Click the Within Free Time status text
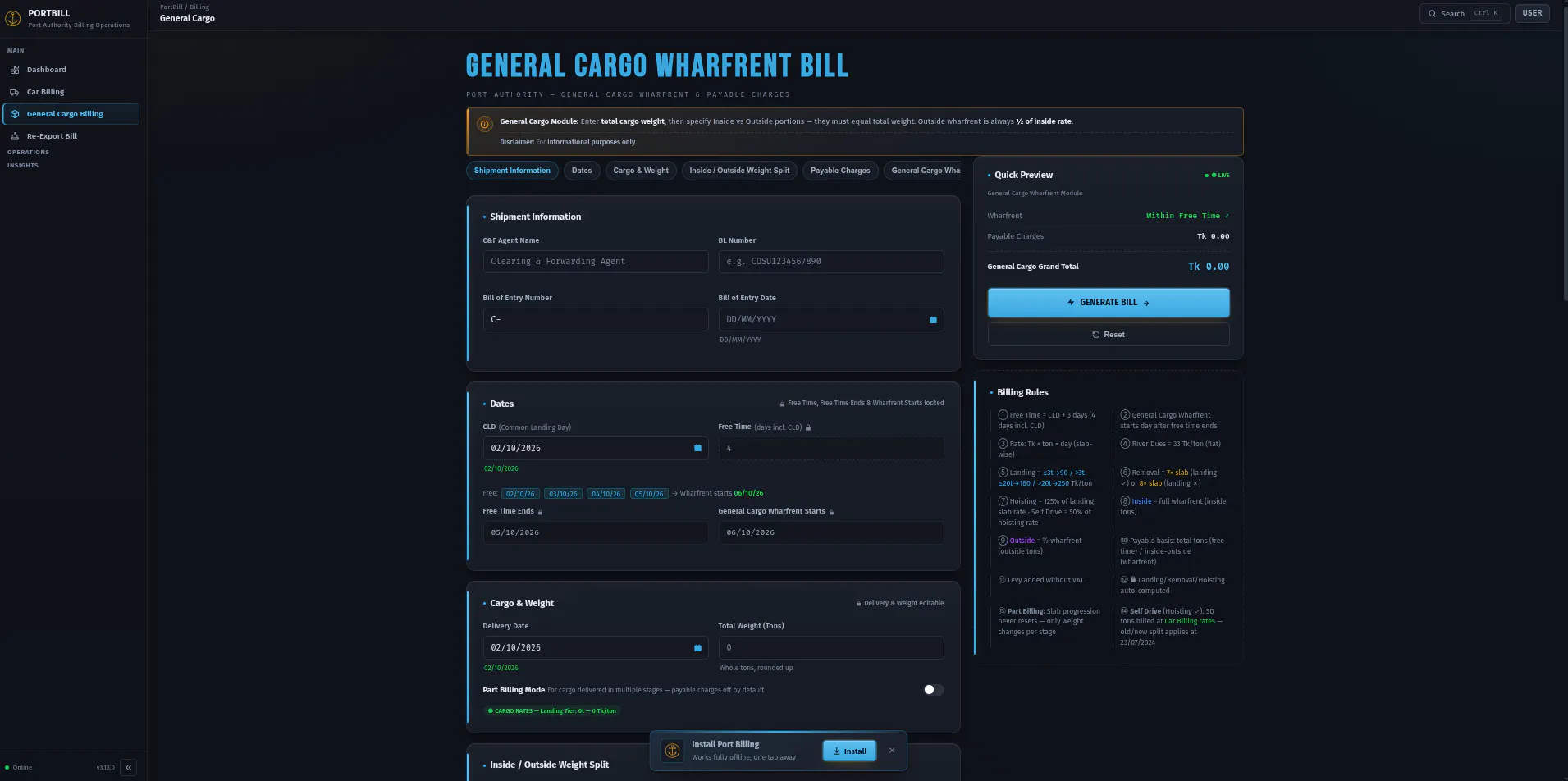 tap(1187, 216)
